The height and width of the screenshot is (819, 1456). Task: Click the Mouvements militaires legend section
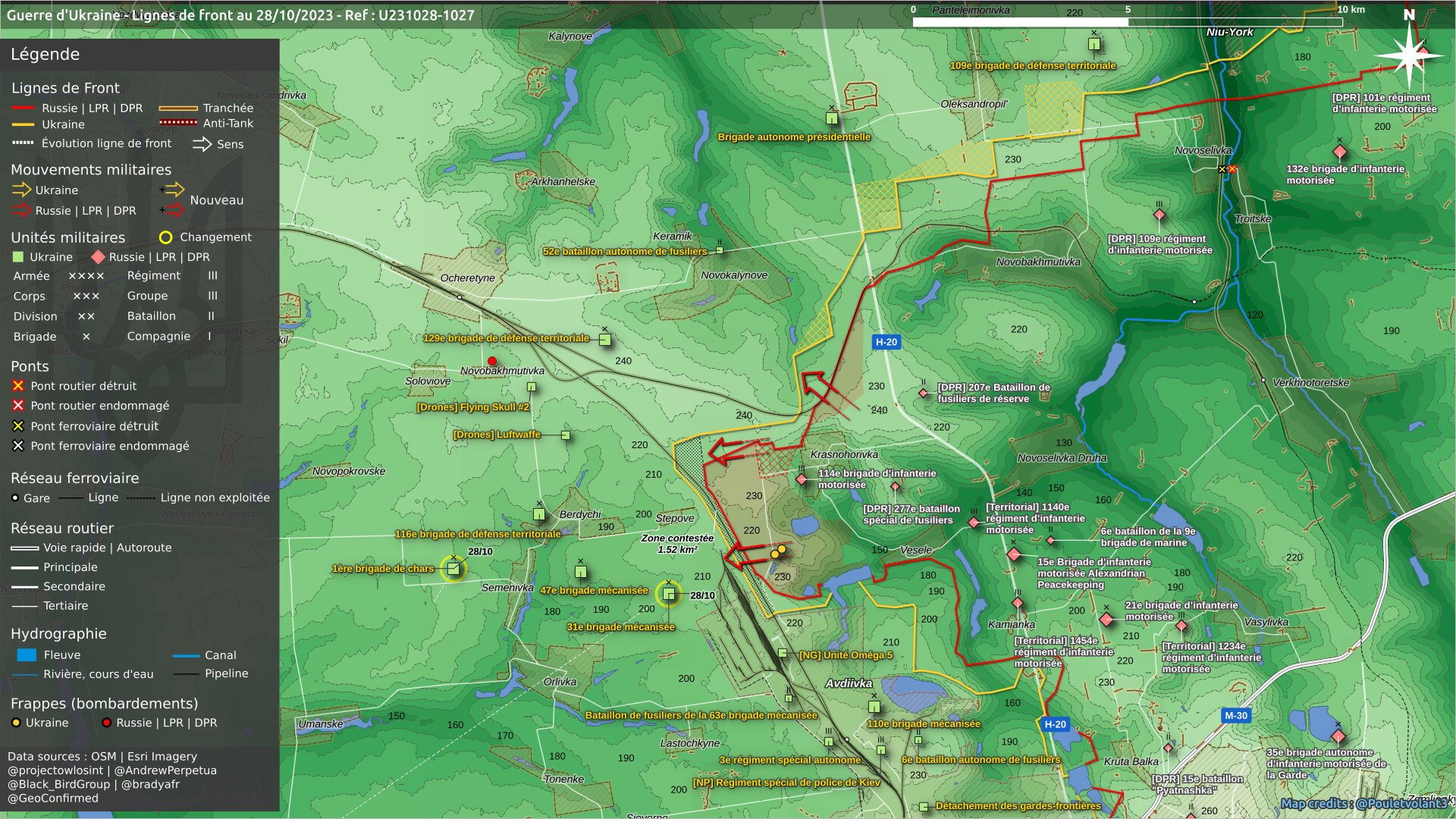(91, 170)
